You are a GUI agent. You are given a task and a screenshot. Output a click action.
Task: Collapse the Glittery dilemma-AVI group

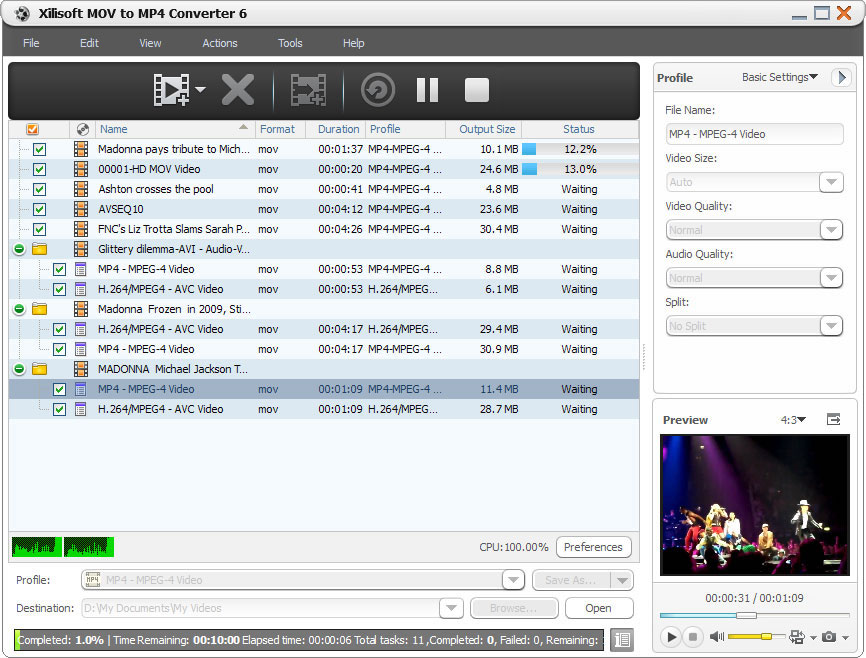tap(19, 249)
